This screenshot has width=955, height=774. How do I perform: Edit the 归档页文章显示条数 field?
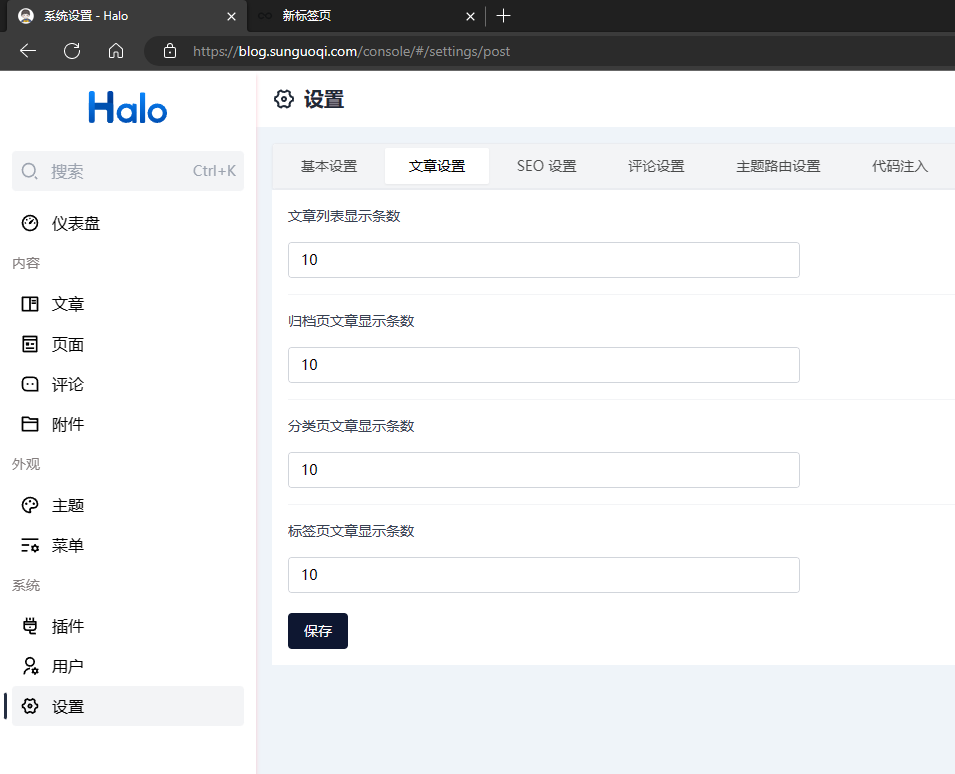(x=544, y=365)
